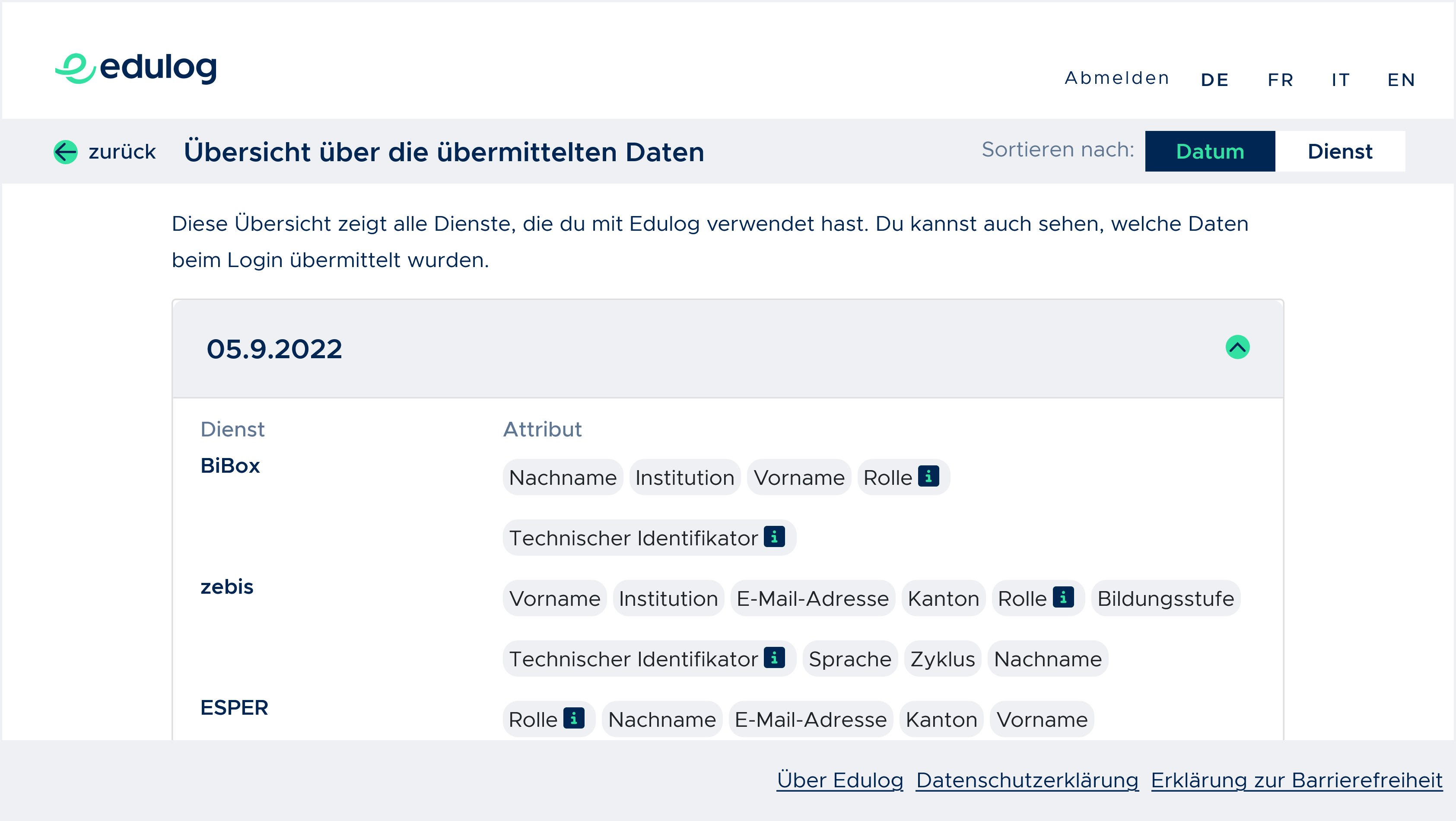Click BiBox Institution attribute tag
The width and height of the screenshot is (1456, 821).
(684, 477)
